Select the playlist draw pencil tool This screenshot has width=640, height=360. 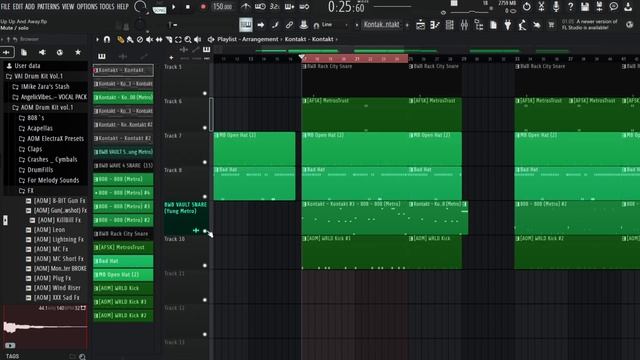[120, 40]
